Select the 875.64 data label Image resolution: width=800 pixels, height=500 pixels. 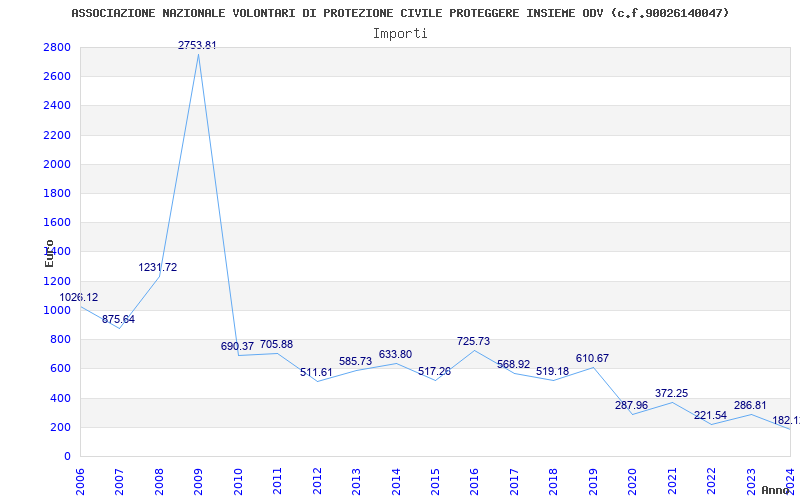point(118,319)
